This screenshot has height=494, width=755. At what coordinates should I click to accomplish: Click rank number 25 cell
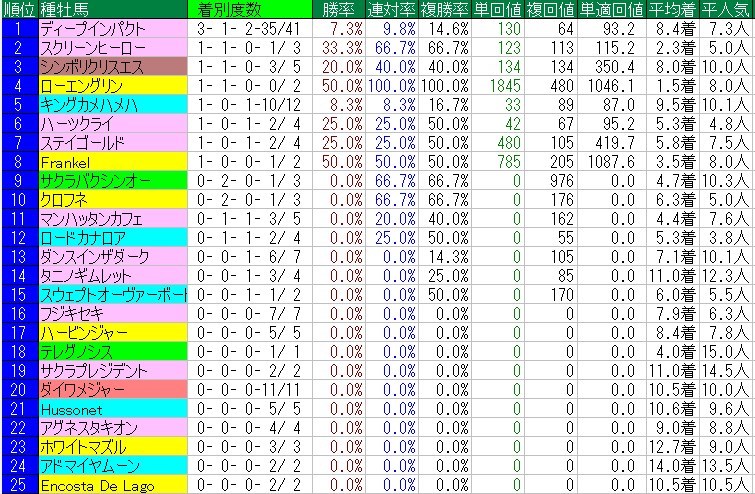click(x=19, y=485)
